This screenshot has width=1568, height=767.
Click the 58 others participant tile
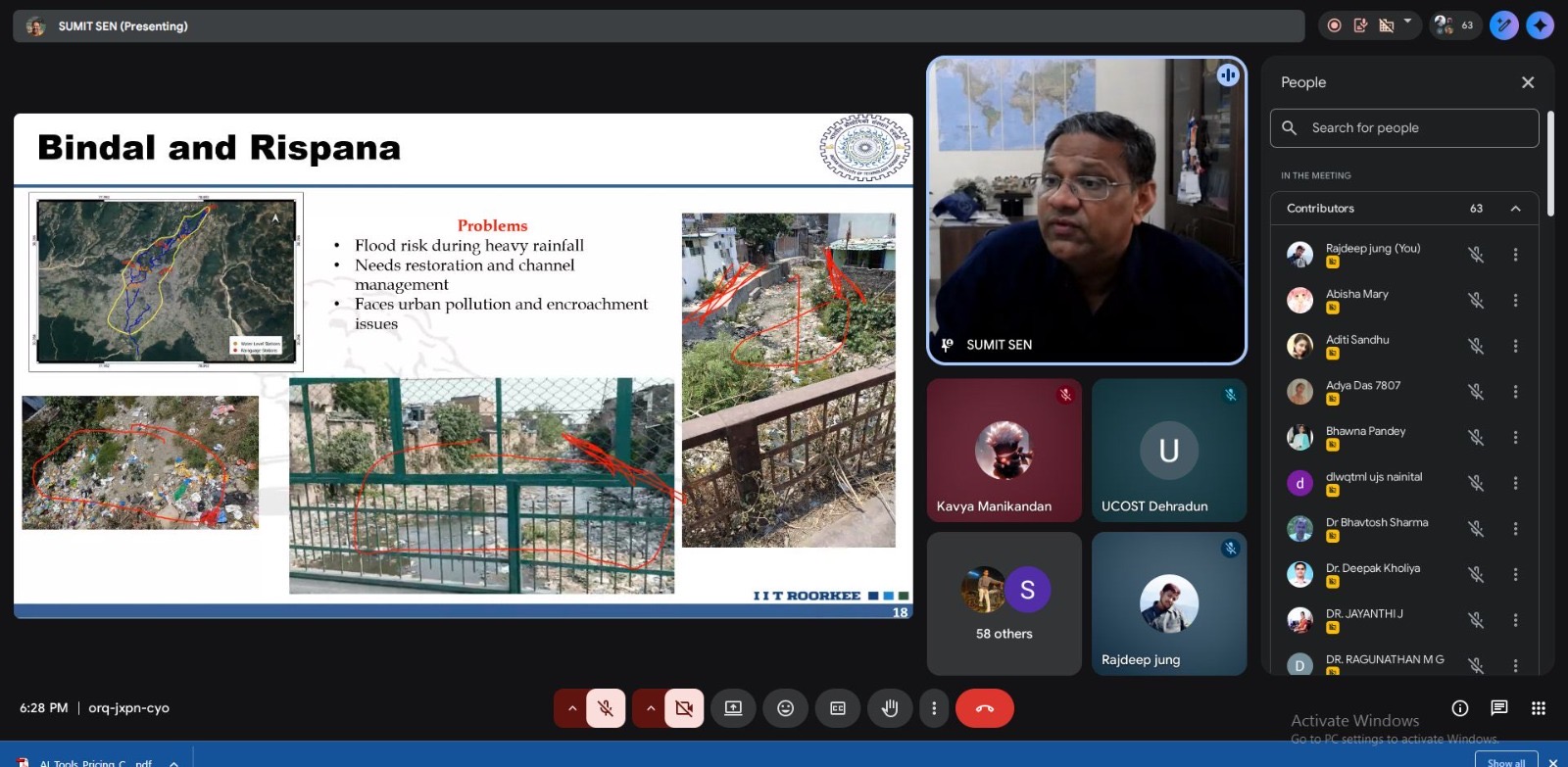(x=1004, y=603)
